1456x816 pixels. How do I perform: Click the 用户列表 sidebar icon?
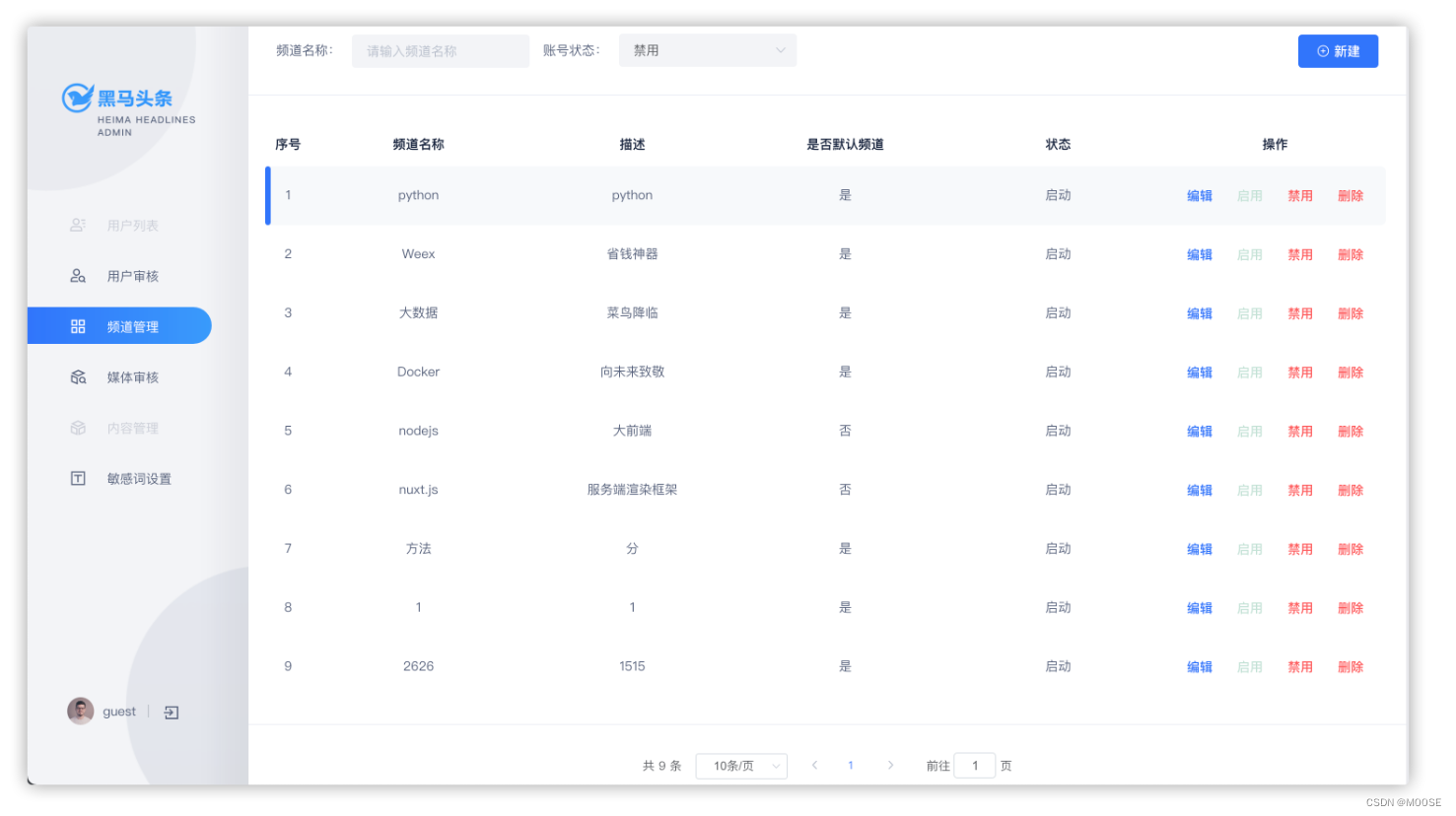coord(78,226)
